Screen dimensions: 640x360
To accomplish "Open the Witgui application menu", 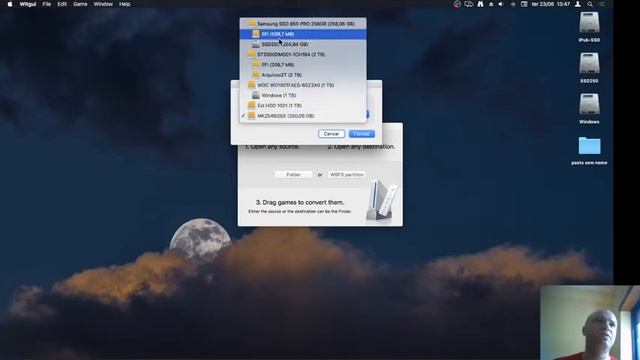I will (28, 4).
